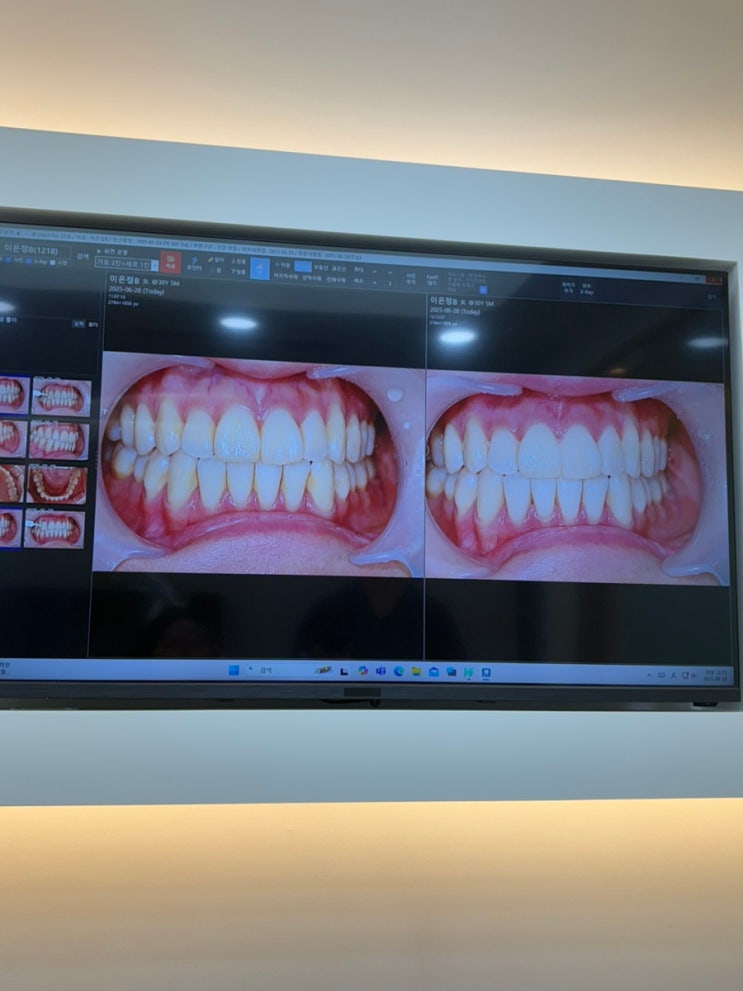Viewport: 743px width, 991px height.
Task: Close the viewer window with red X
Action: click(715, 279)
